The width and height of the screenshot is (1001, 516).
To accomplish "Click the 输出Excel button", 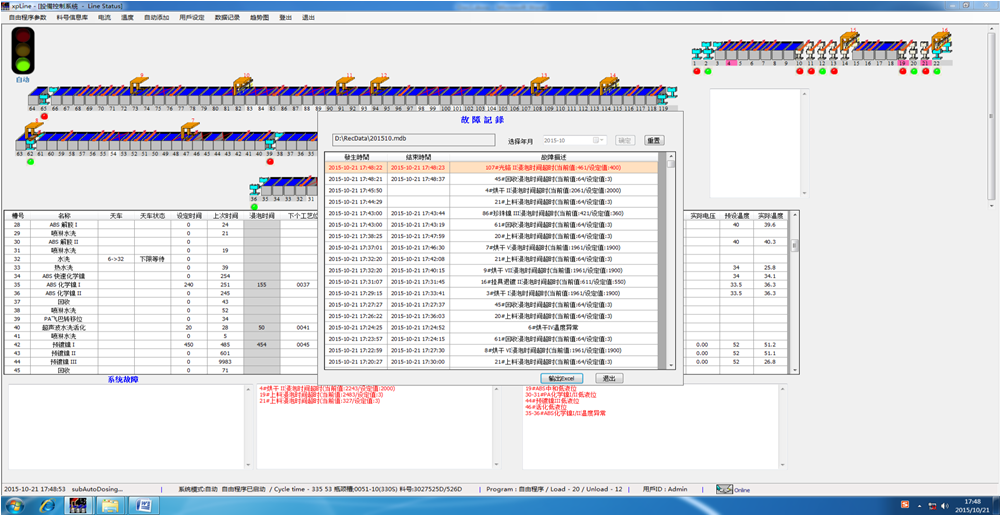I will coord(564,378).
